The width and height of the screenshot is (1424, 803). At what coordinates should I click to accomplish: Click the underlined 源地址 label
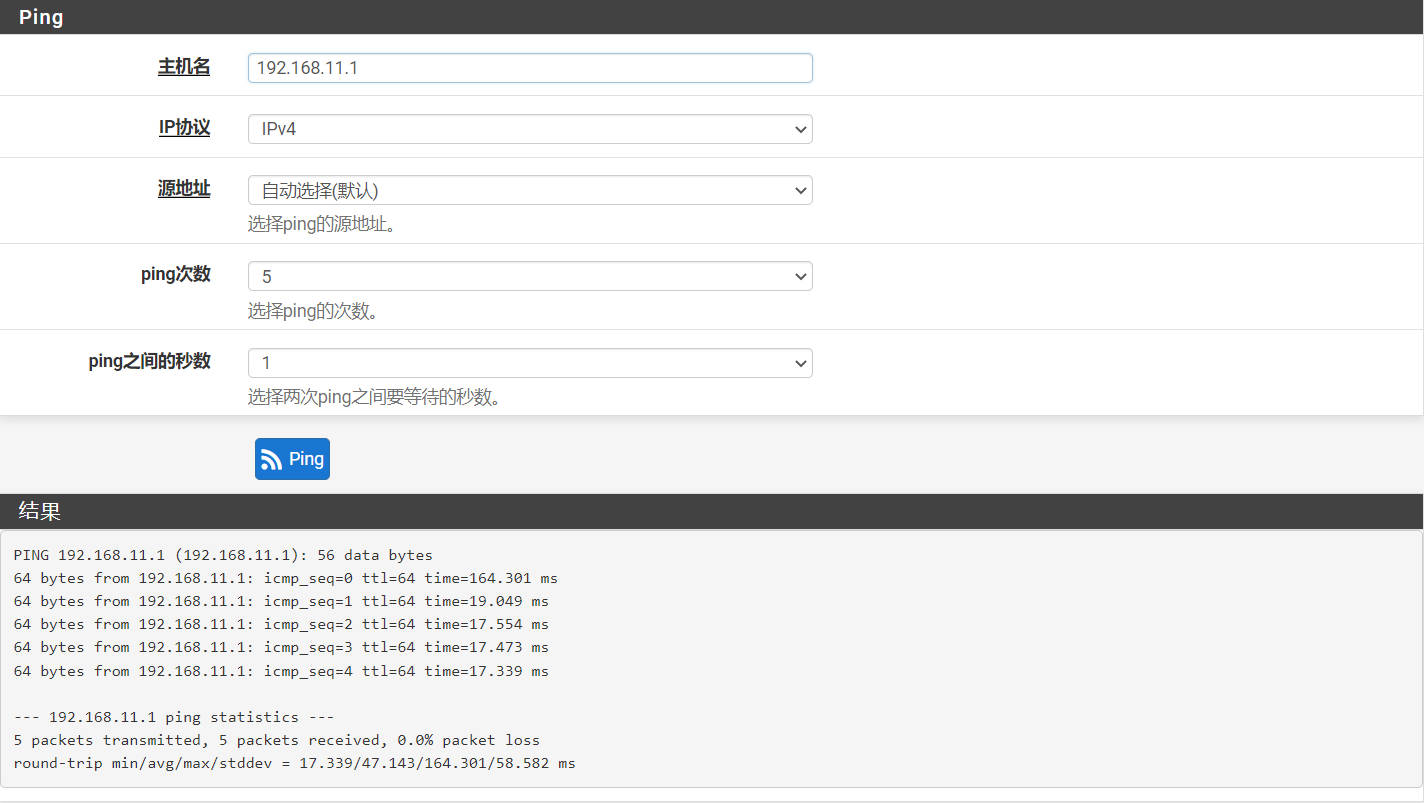pyautogui.click(x=184, y=189)
